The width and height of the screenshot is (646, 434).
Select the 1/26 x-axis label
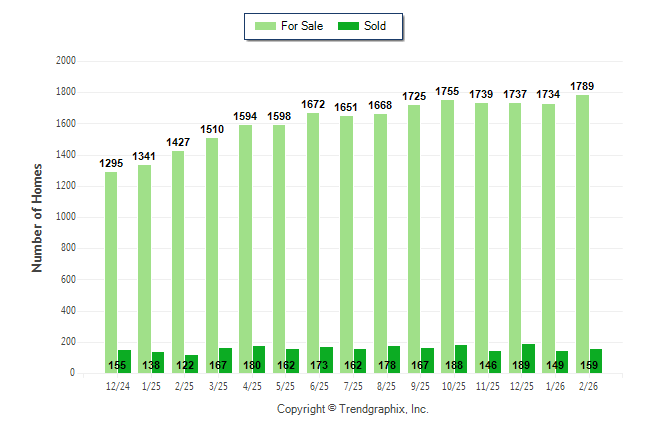tap(555, 384)
